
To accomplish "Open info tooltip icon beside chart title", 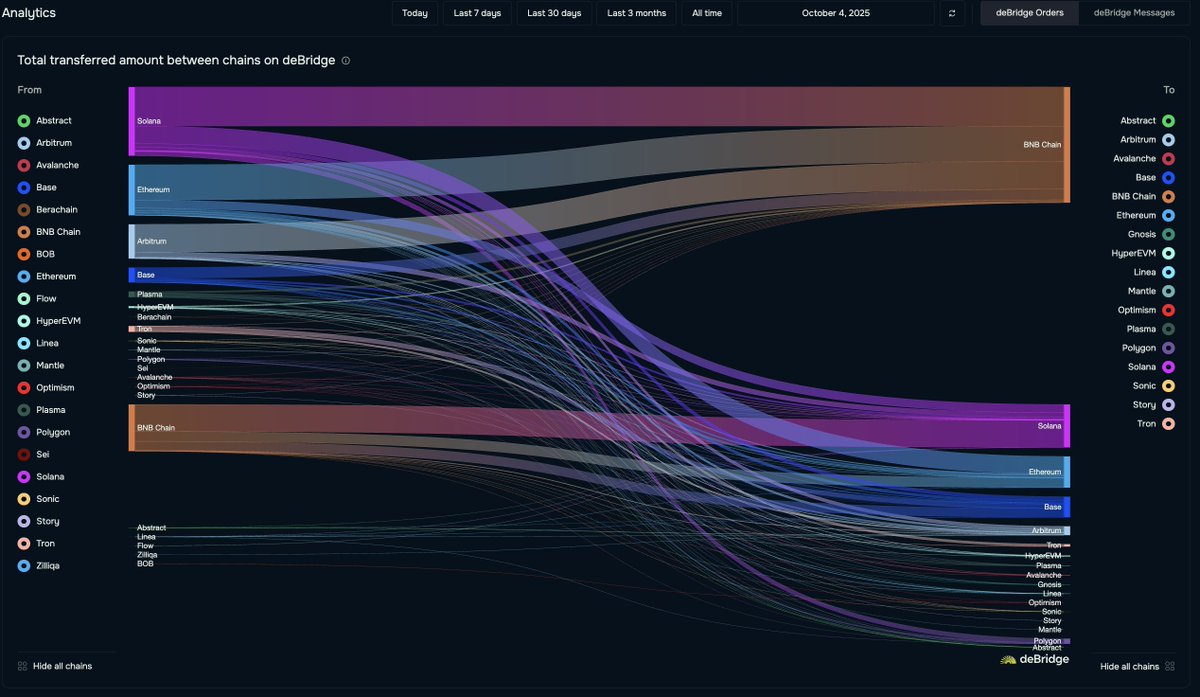I will (x=346, y=61).
